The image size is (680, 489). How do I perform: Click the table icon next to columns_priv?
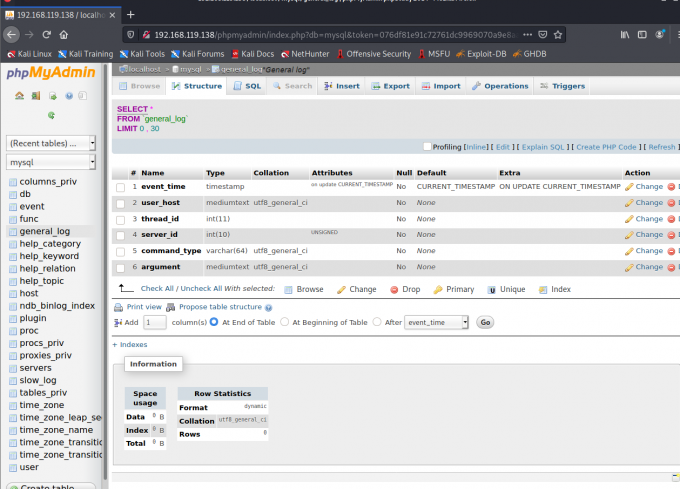pos(13,182)
